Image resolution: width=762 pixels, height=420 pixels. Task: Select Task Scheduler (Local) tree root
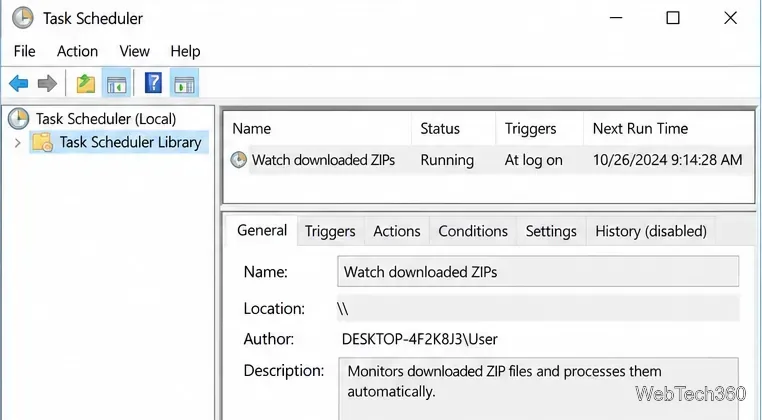105,119
